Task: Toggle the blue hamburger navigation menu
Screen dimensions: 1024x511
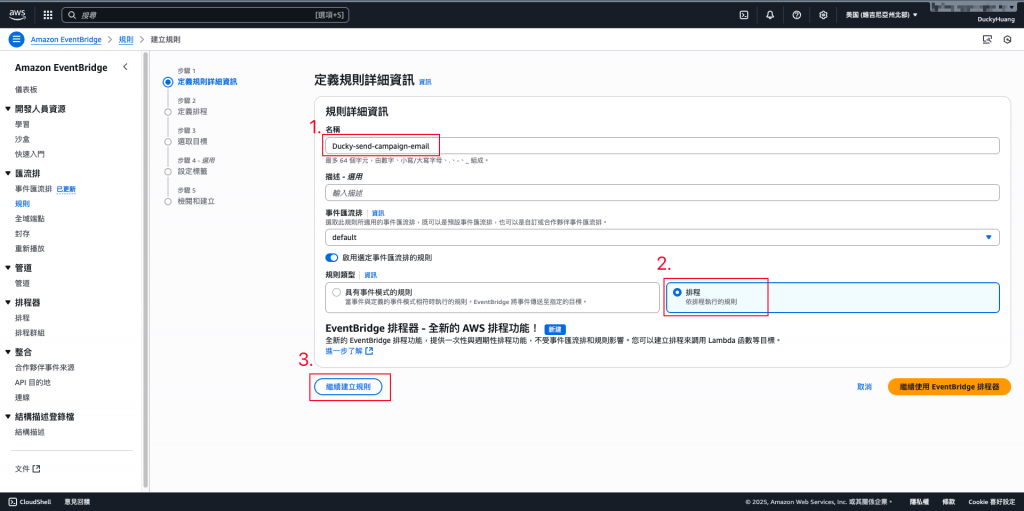Action: click(16, 39)
